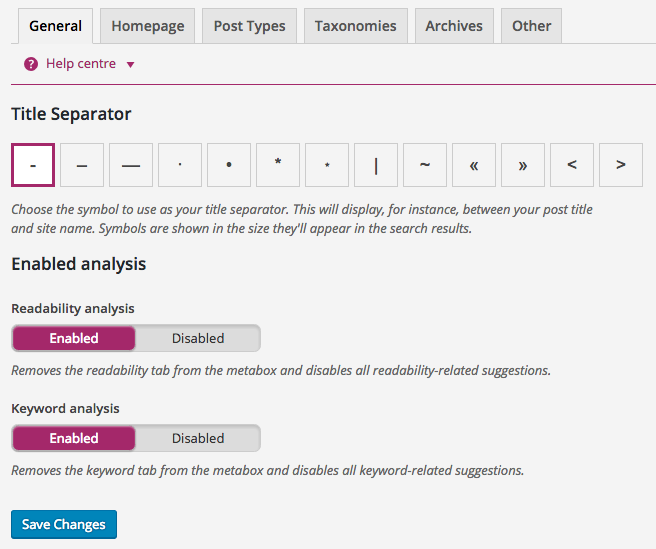Open the Help centre link
656x549 pixels.
[81, 64]
